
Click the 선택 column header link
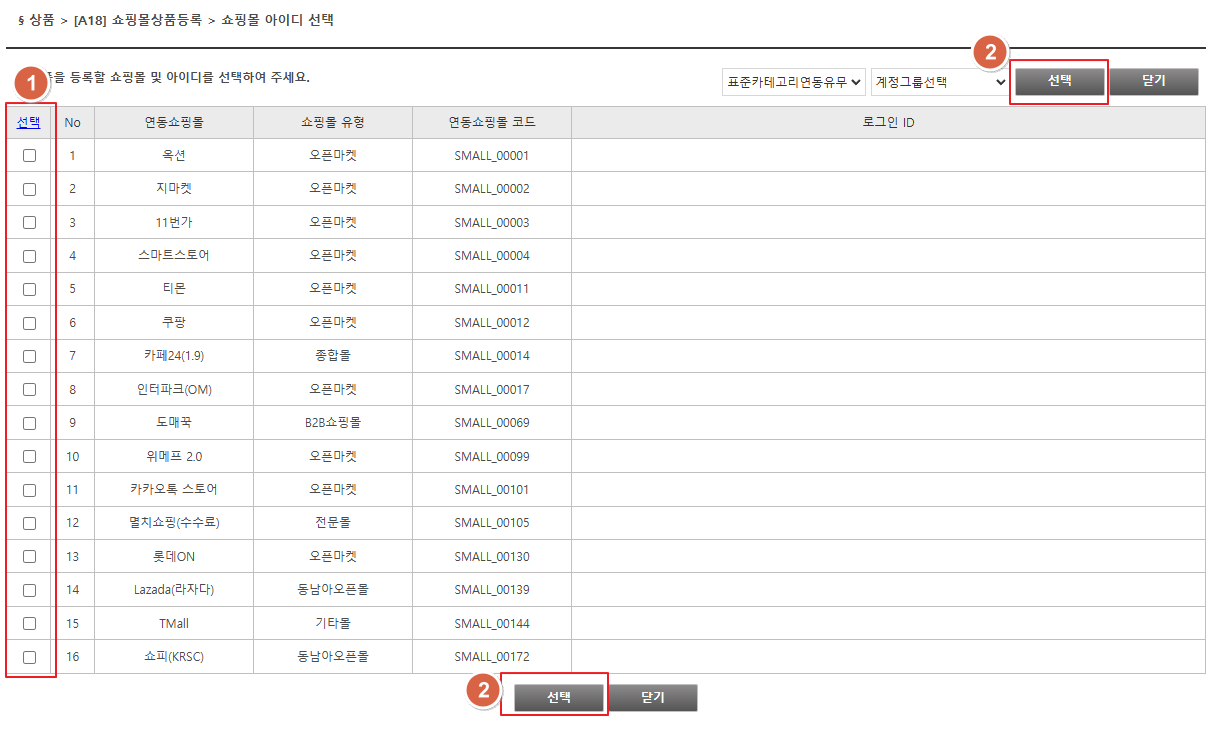coord(29,122)
